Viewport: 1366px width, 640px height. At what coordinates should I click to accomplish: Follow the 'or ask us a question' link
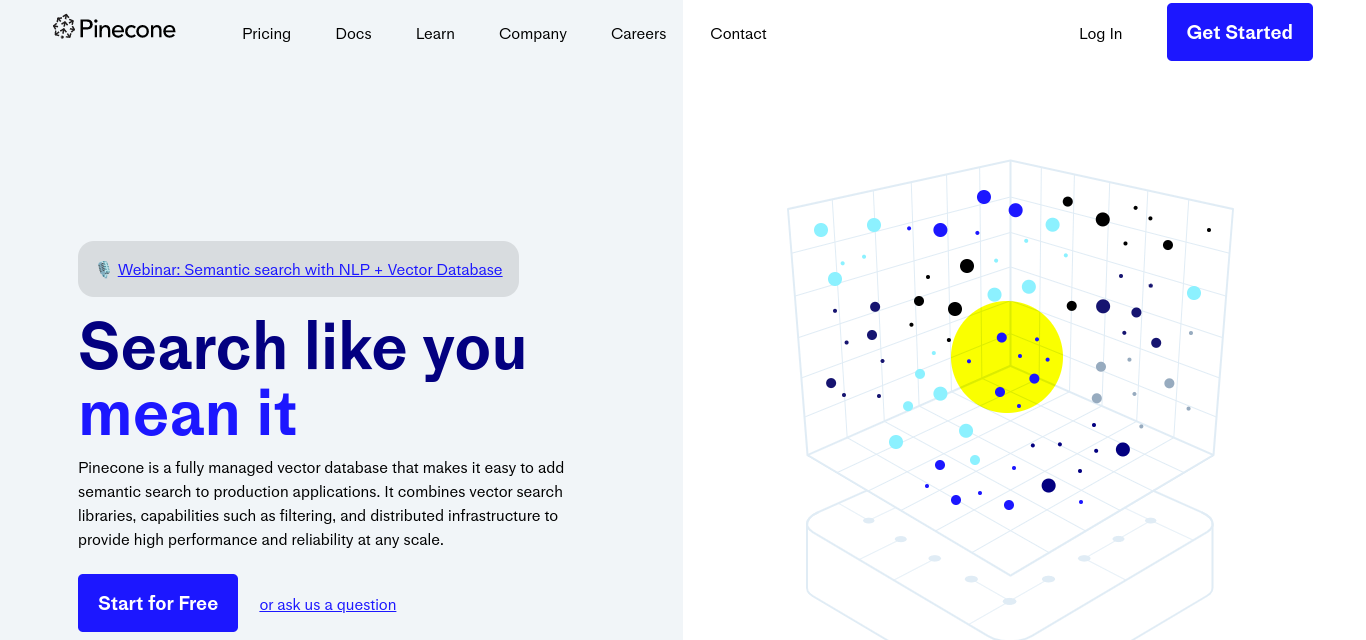pyautogui.click(x=328, y=605)
